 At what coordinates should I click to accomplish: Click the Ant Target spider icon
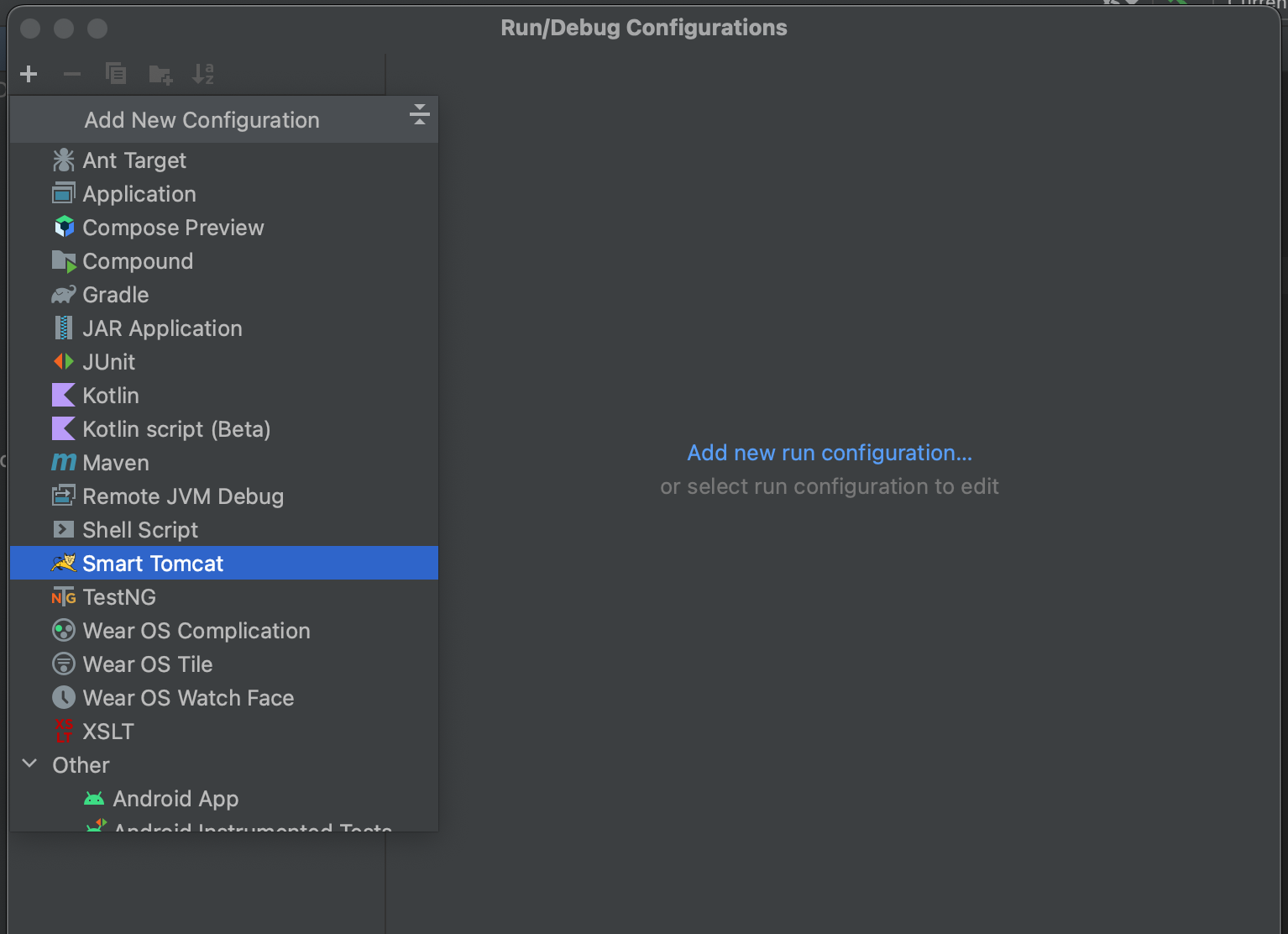pyautogui.click(x=64, y=160)
